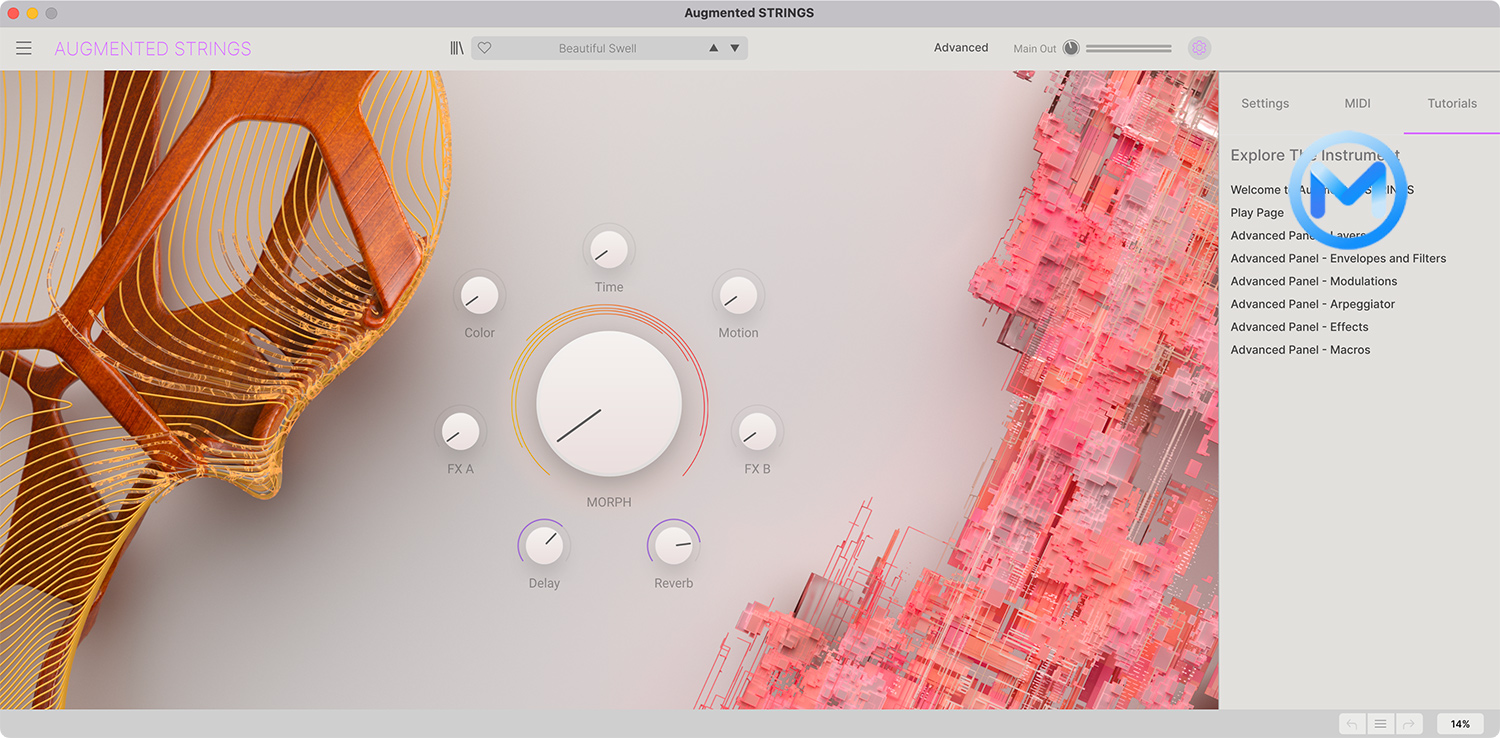Image resolution: width=1500 pixels, height=738 pixels.
Task: Click the Motion macro knob
Action: (738, 295)
